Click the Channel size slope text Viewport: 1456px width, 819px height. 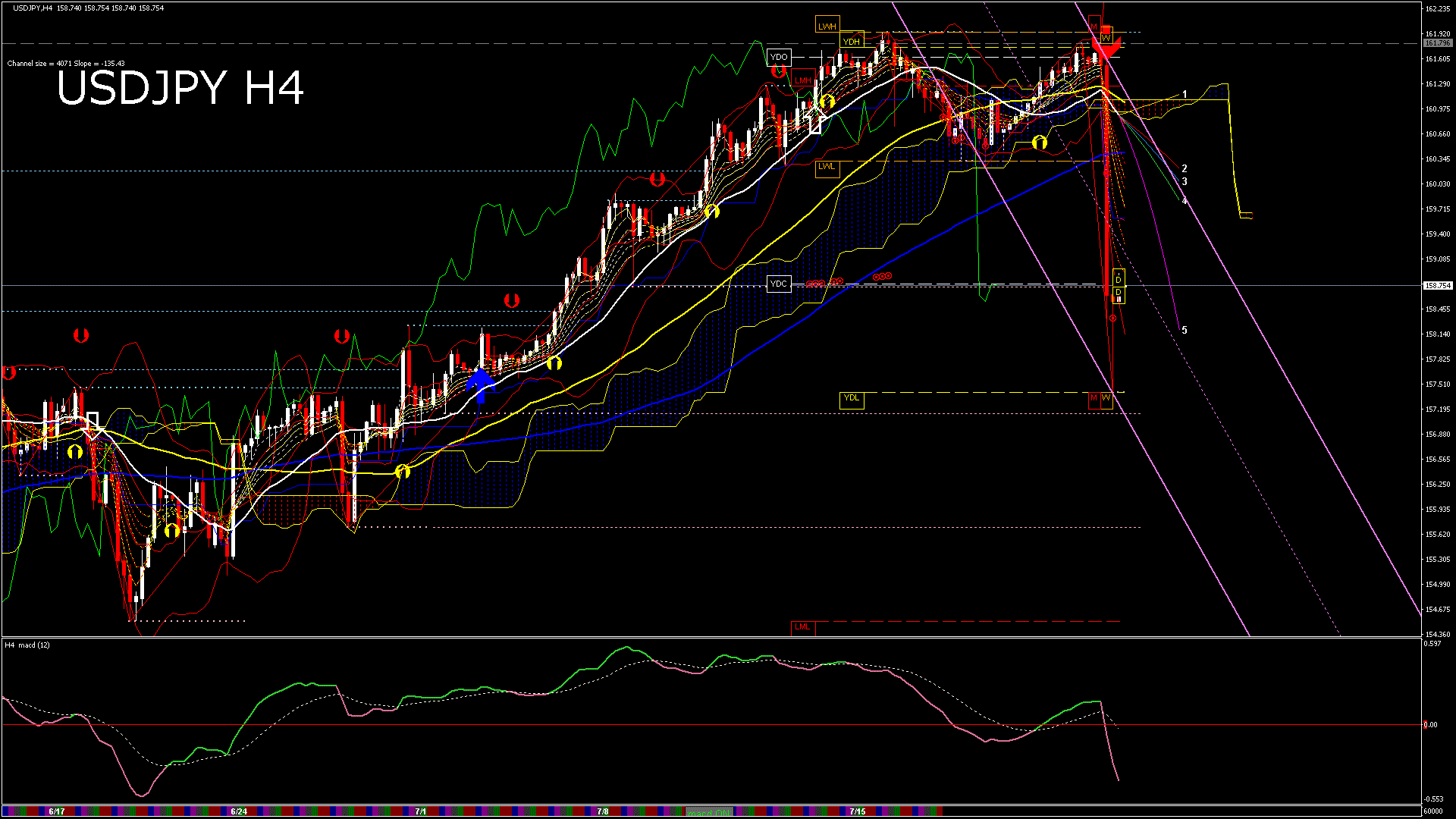tap(66, 64)
